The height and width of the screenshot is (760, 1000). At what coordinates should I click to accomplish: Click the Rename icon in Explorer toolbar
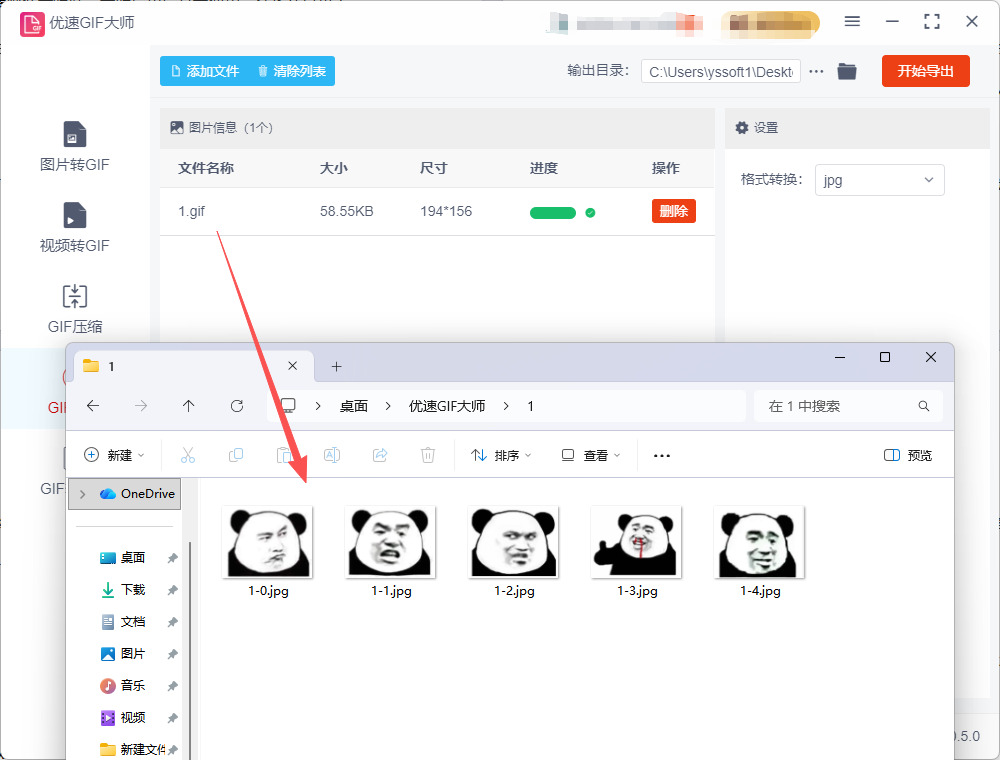[332, 455]
